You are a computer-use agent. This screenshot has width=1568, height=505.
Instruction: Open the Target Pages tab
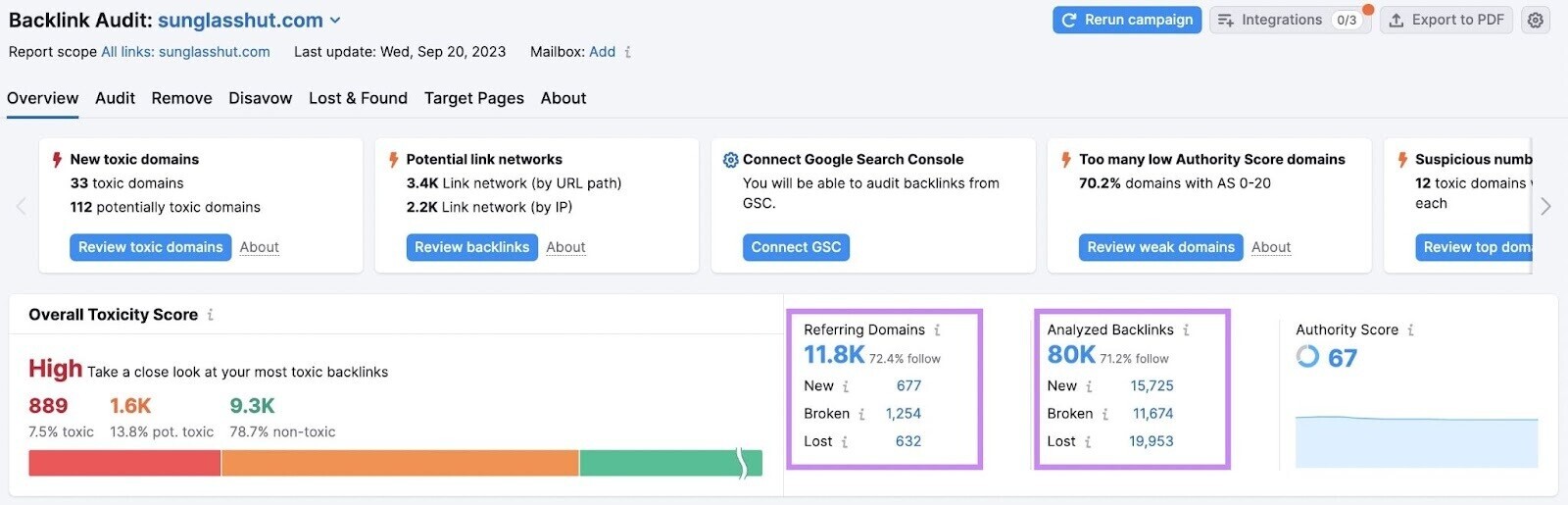coord(474,98)
